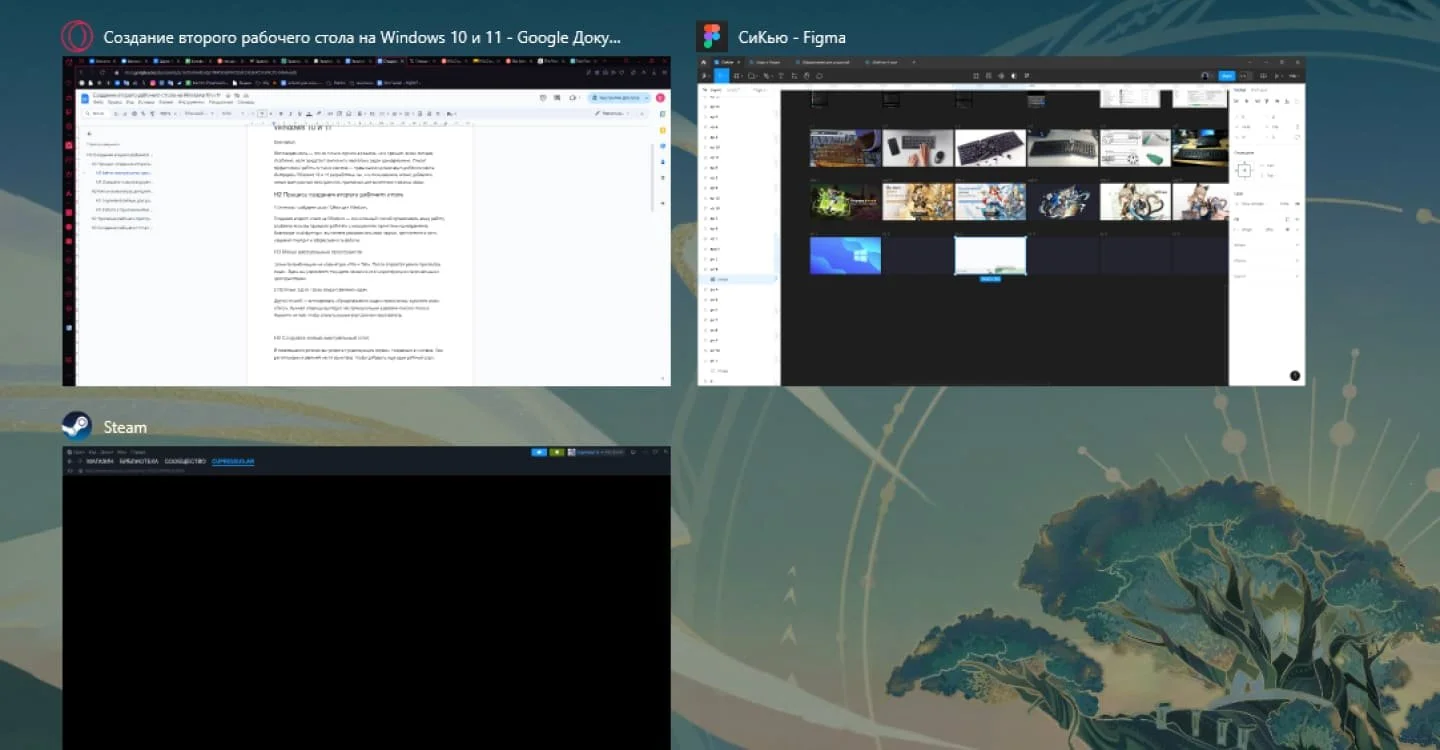The height and width of the screenshot is (750, 1440).
Task: Open the CUPREGGULAR profile tab in Steam
Action: pos(233,461)
